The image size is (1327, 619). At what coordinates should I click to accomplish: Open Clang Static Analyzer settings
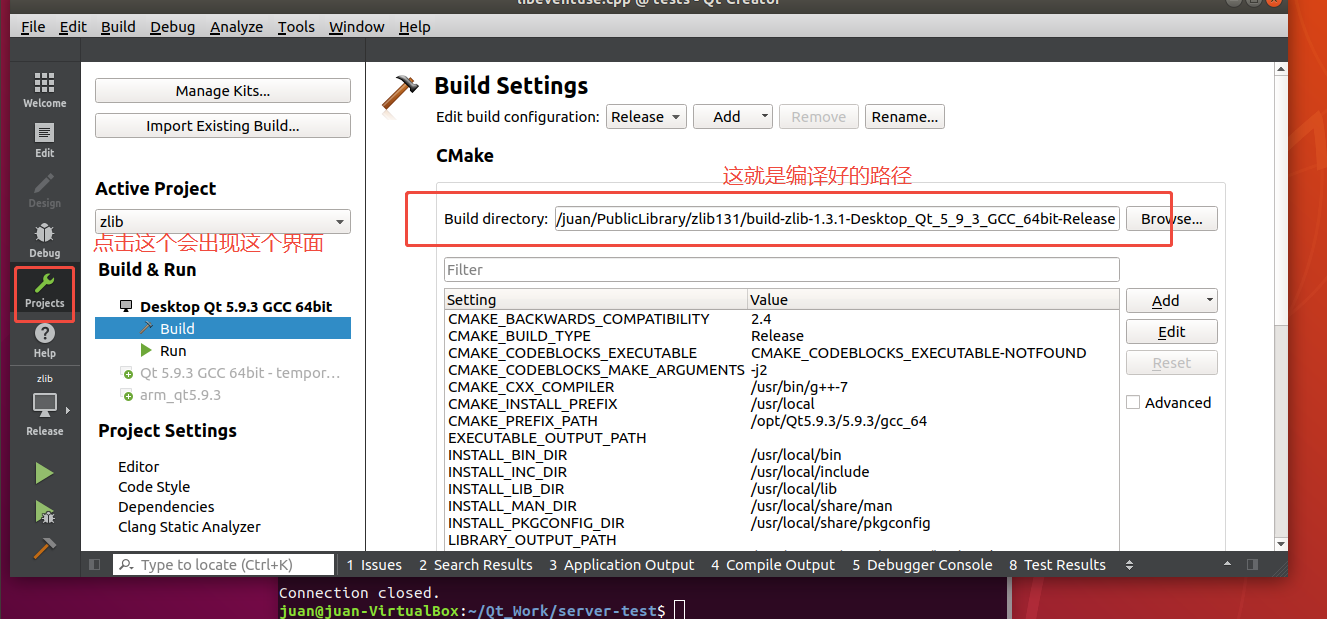click(x=189, y=527)
